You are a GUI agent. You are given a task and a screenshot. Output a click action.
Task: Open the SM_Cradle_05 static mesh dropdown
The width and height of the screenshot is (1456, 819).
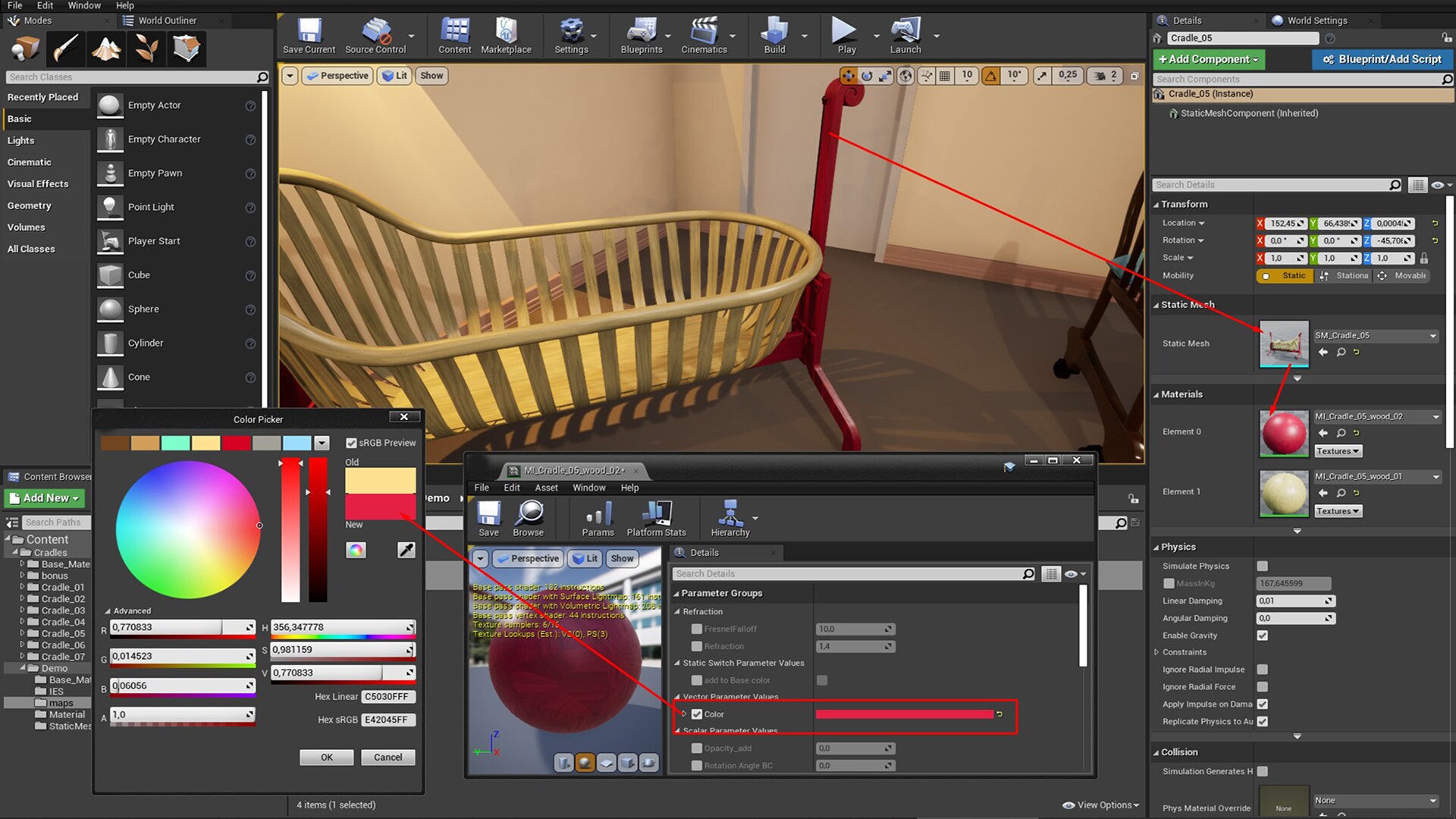(x=1432, y=335)
